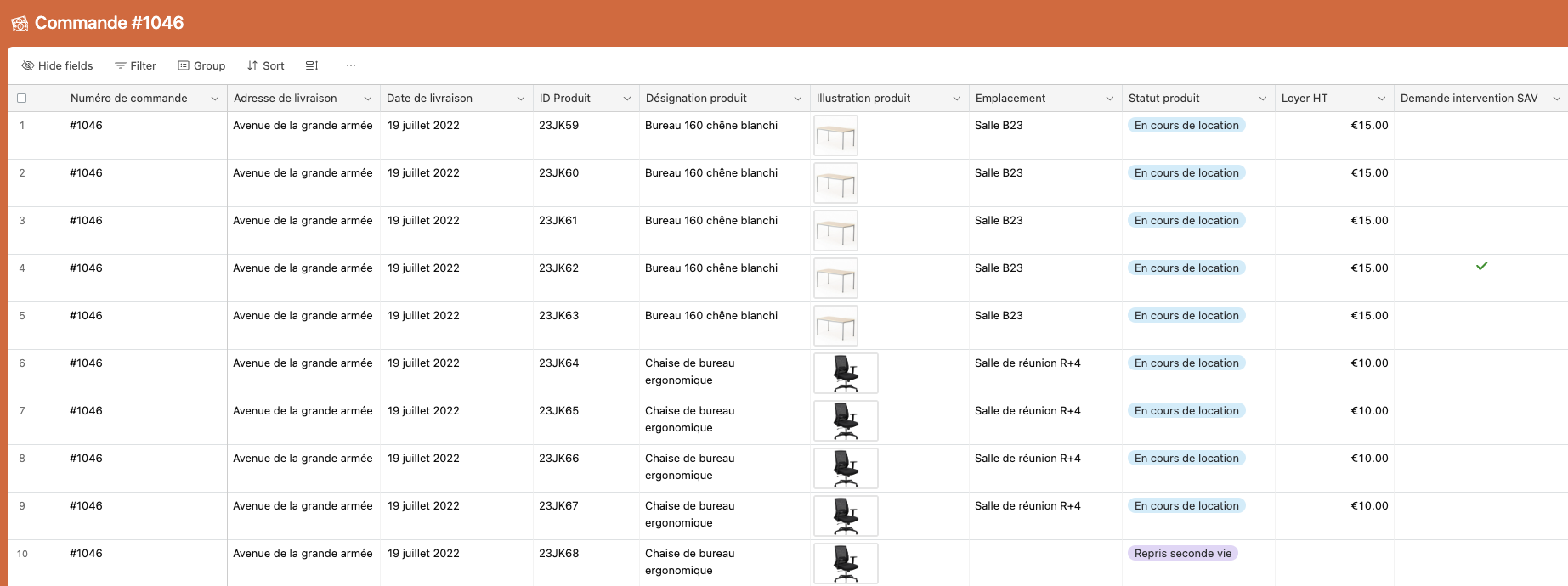Viewport: 1568px width, 586px height.
Task: Open the Group menu
Action: click(201, 65)
